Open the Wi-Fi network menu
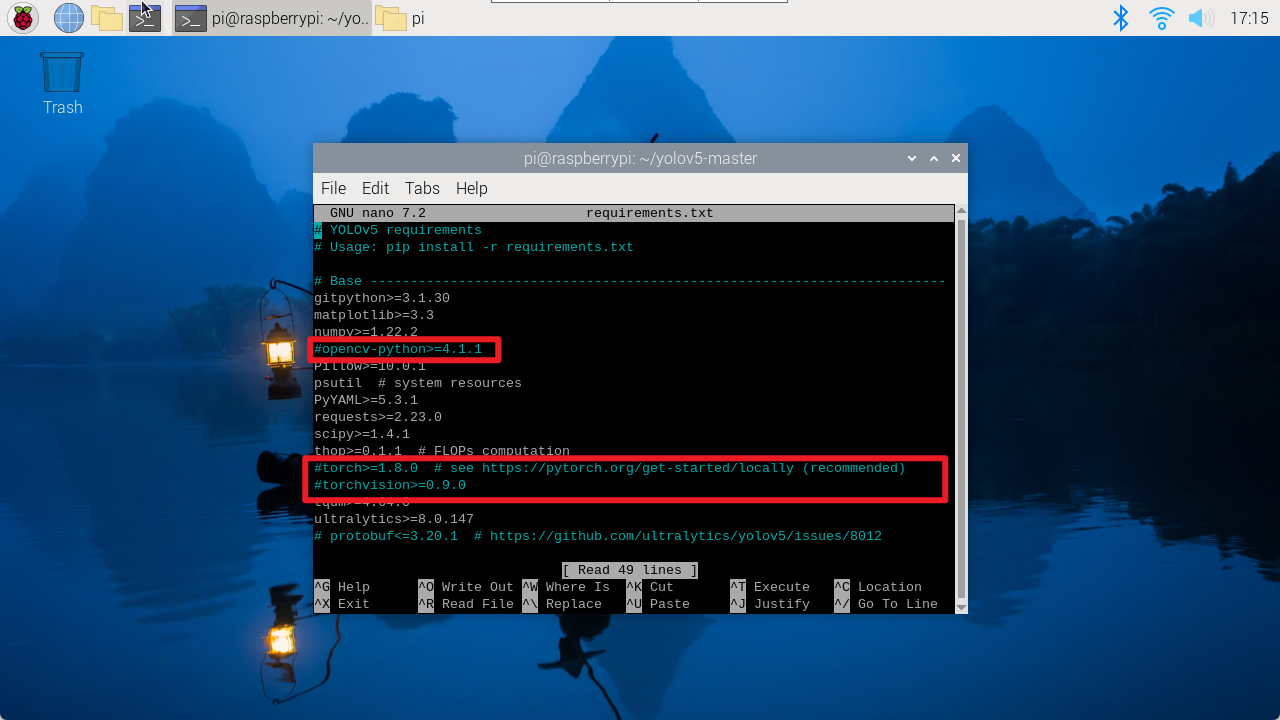This screenshot has width=1280, height=720. (1161, 18)
